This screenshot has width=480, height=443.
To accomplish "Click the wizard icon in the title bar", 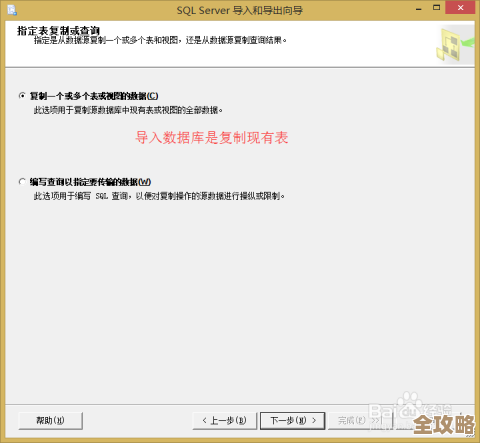I will 12,10.
